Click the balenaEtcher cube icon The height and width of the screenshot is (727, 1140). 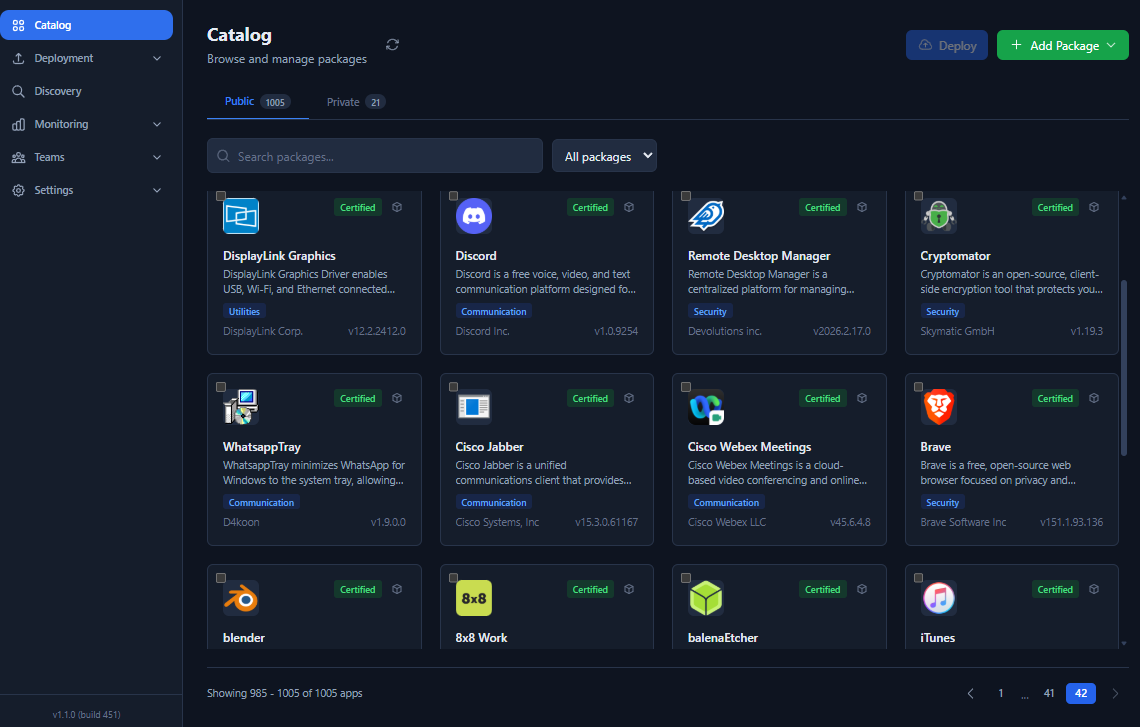[706, 598]
